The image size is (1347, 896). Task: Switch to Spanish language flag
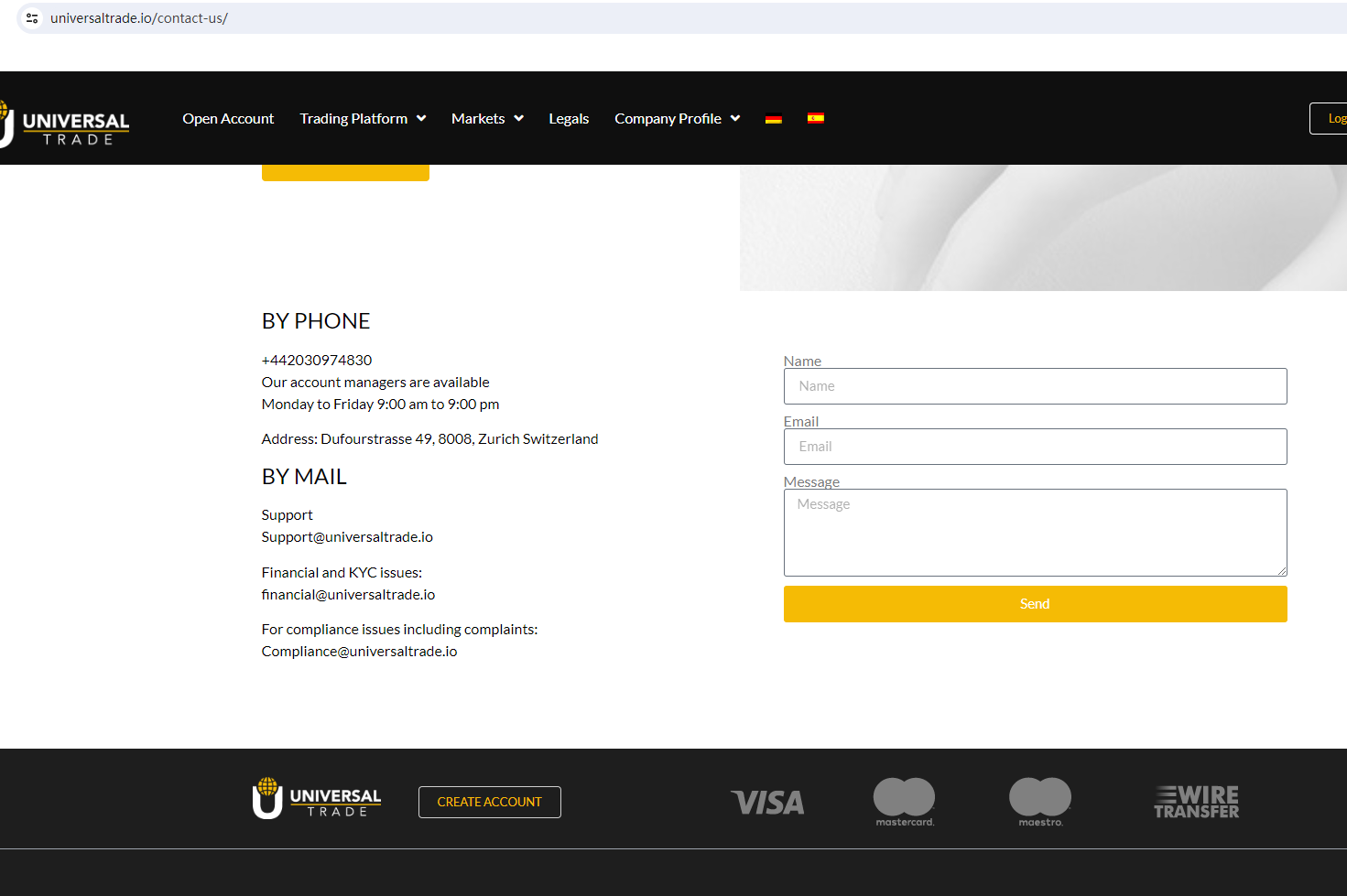pos(816,118)
